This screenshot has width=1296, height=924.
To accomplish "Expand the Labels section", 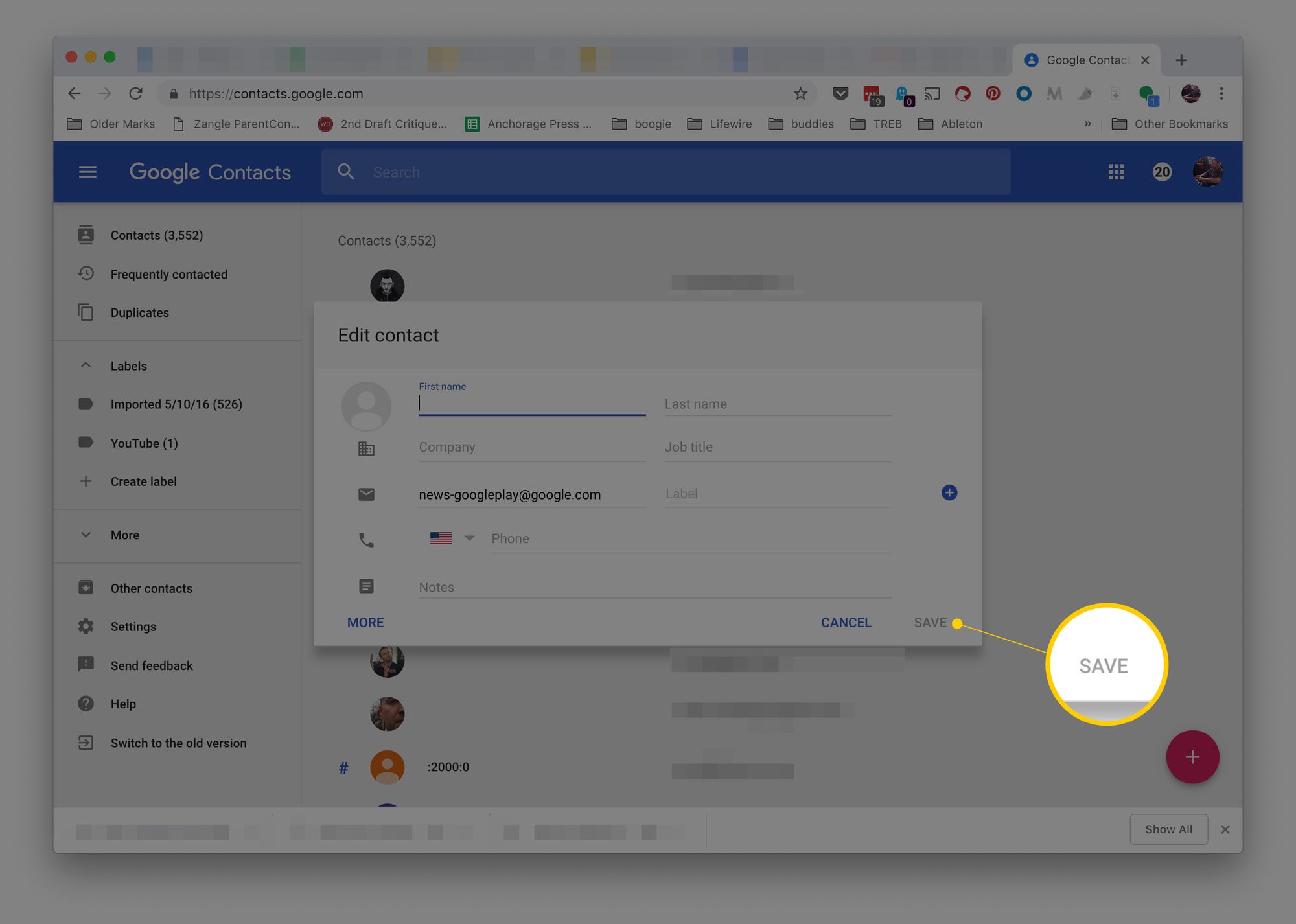I will click(x=85, y=365).
